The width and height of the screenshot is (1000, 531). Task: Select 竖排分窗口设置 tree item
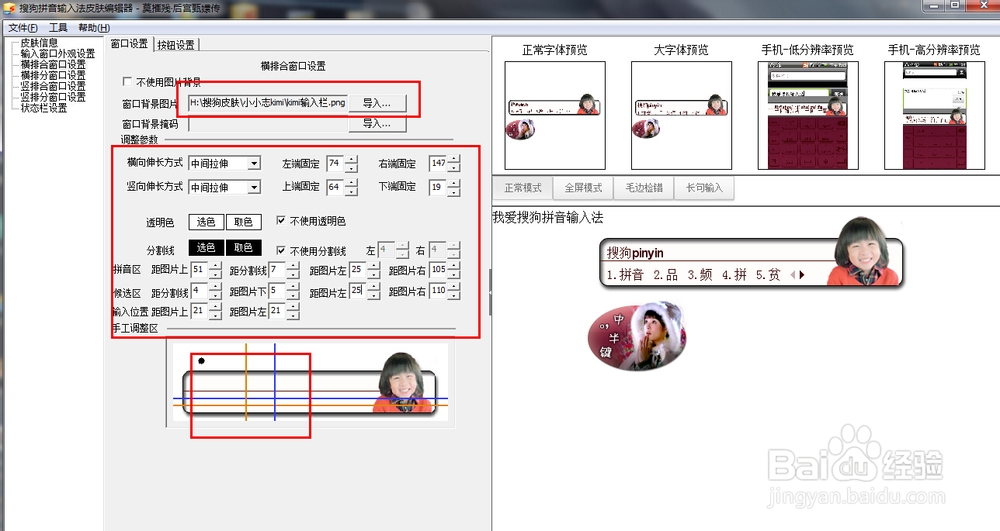(53, 97)
